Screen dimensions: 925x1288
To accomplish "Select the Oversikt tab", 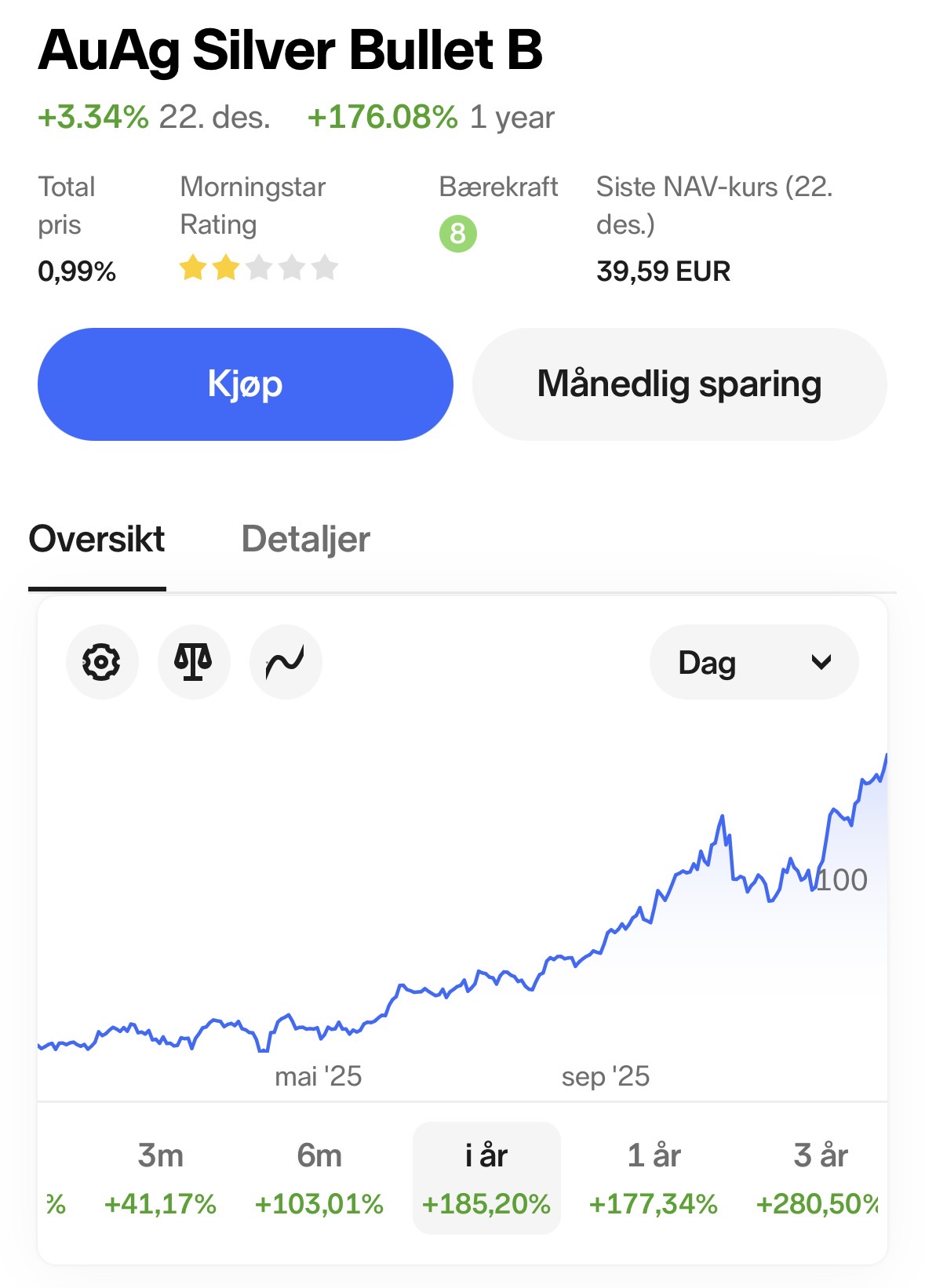I will [97, 540].
